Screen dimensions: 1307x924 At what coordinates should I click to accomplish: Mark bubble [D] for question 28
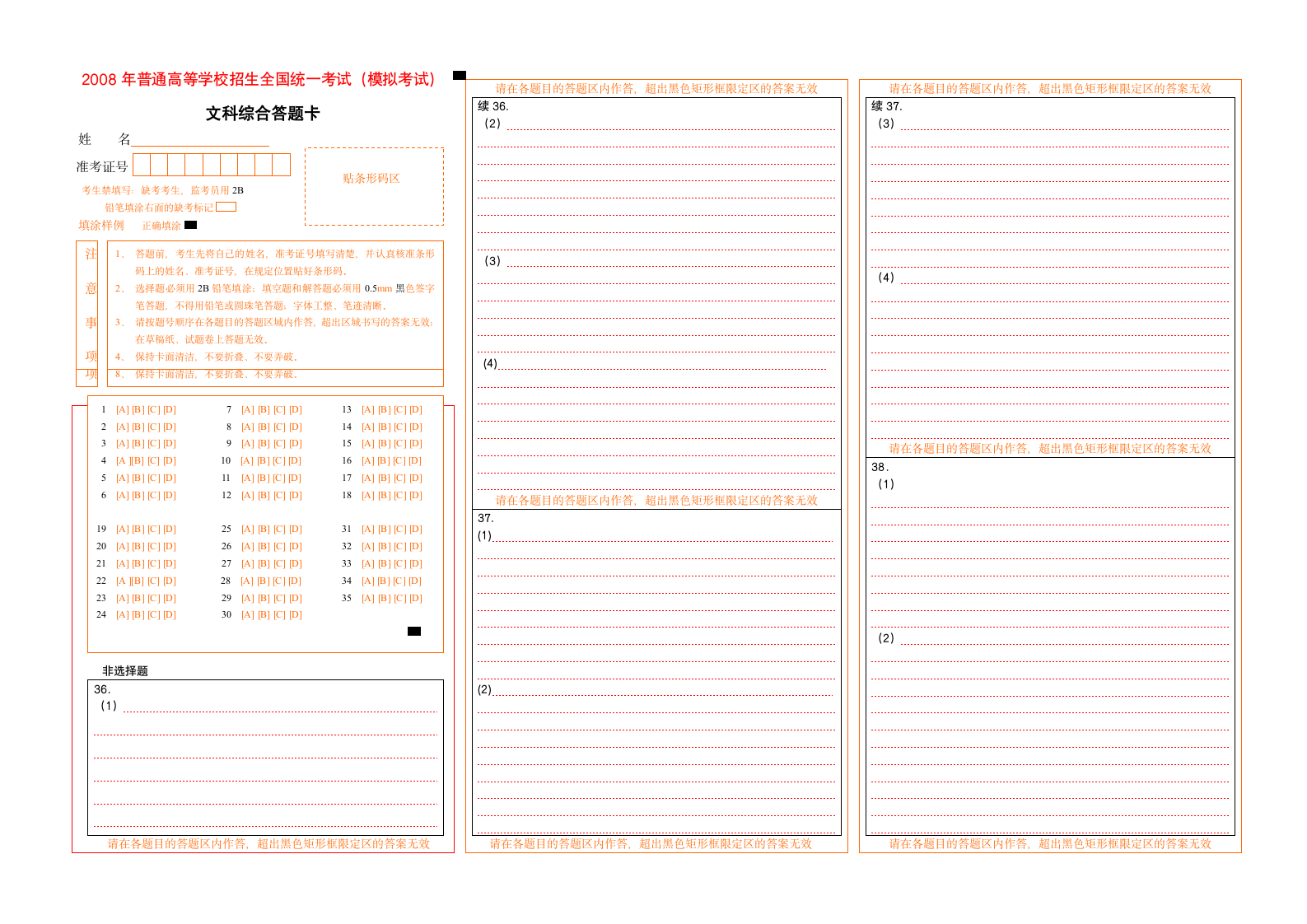[294, 581]
